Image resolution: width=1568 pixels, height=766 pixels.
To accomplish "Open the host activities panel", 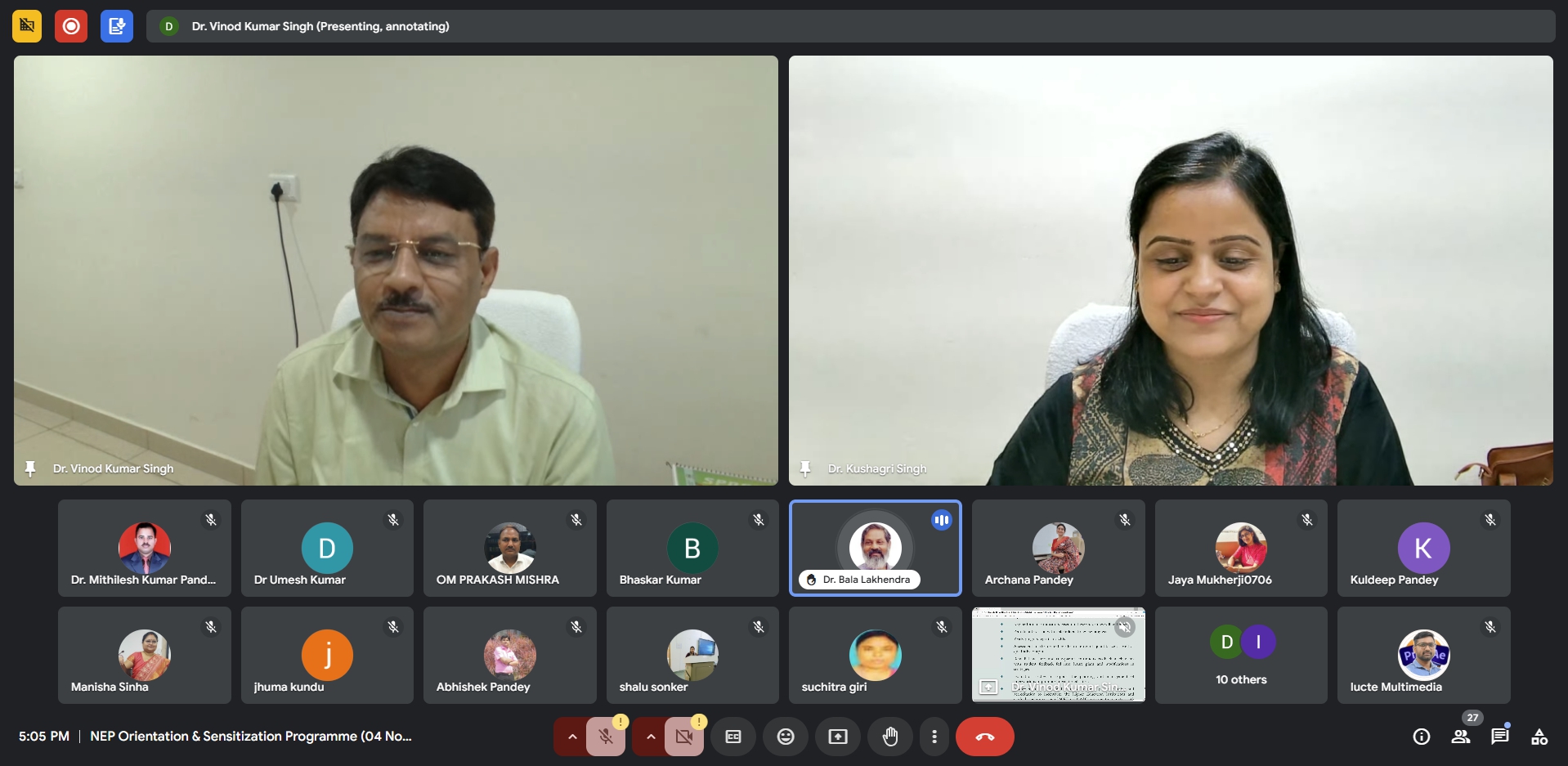I will (x=1539, y=737).
